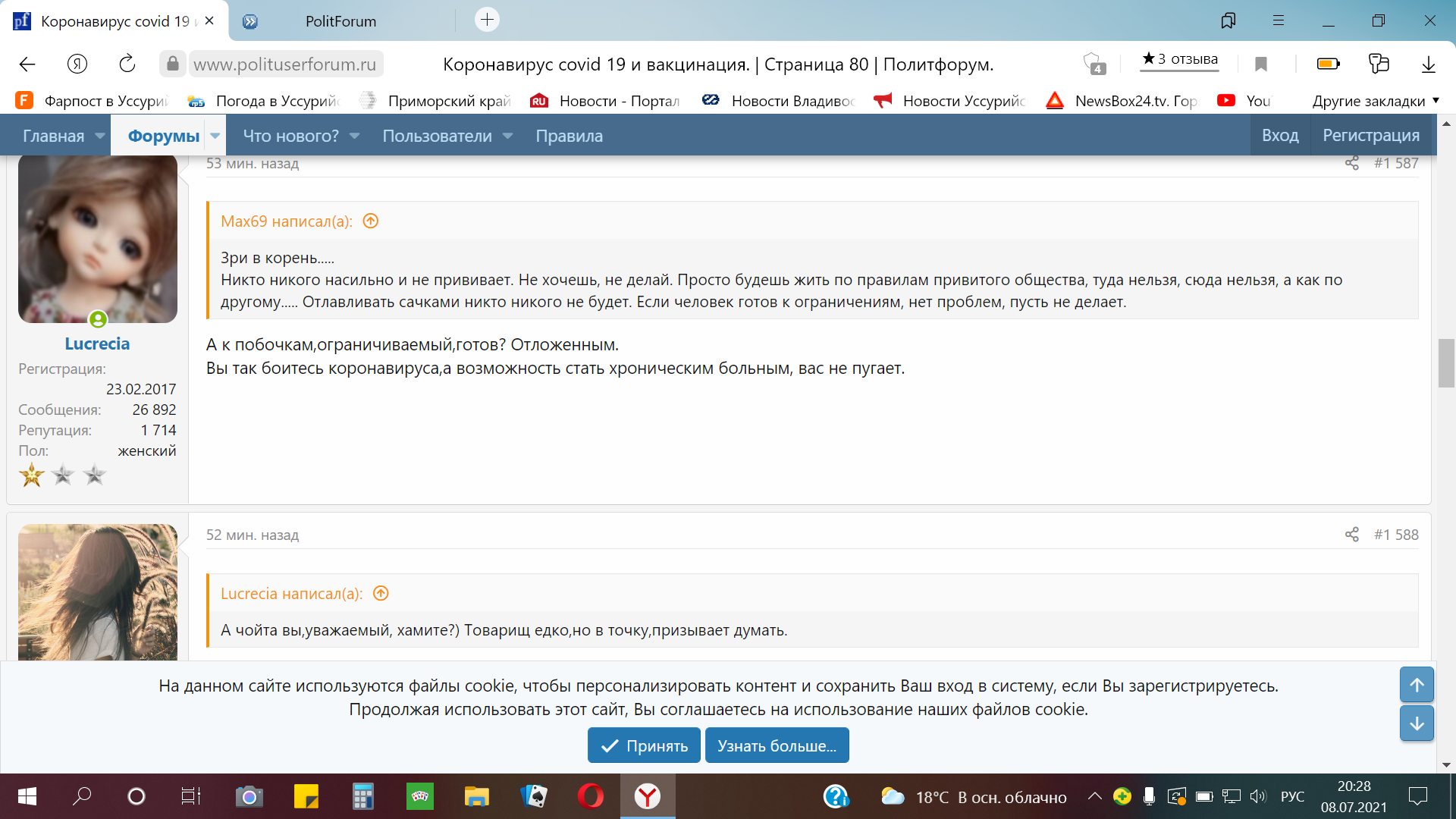Viewport: 1456px width, 819px height.
Task: Open browser downloads arrow icon
Action: tap(1428, 64)
